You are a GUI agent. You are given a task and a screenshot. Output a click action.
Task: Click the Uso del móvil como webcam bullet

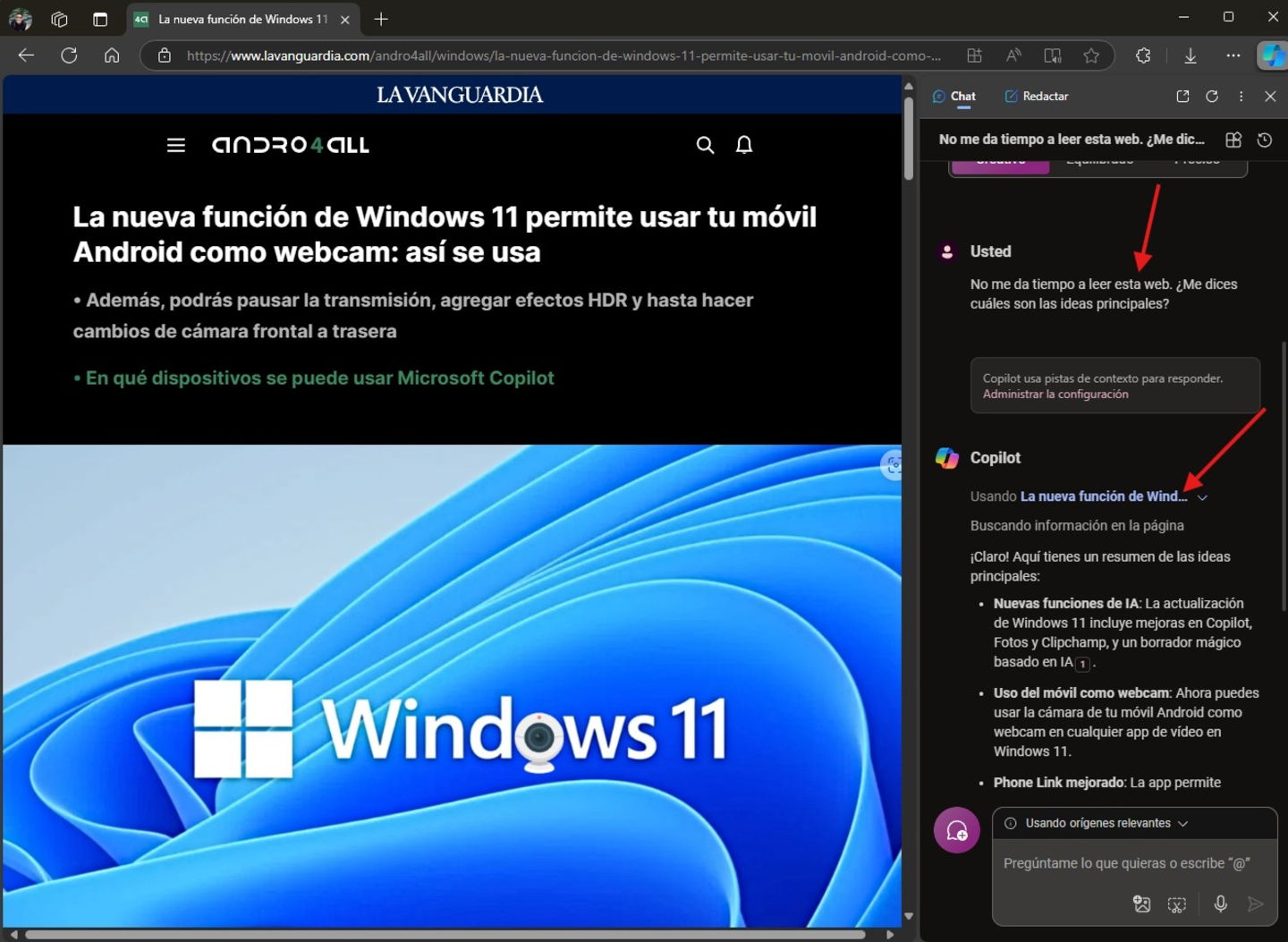[x=1126, y=722]
